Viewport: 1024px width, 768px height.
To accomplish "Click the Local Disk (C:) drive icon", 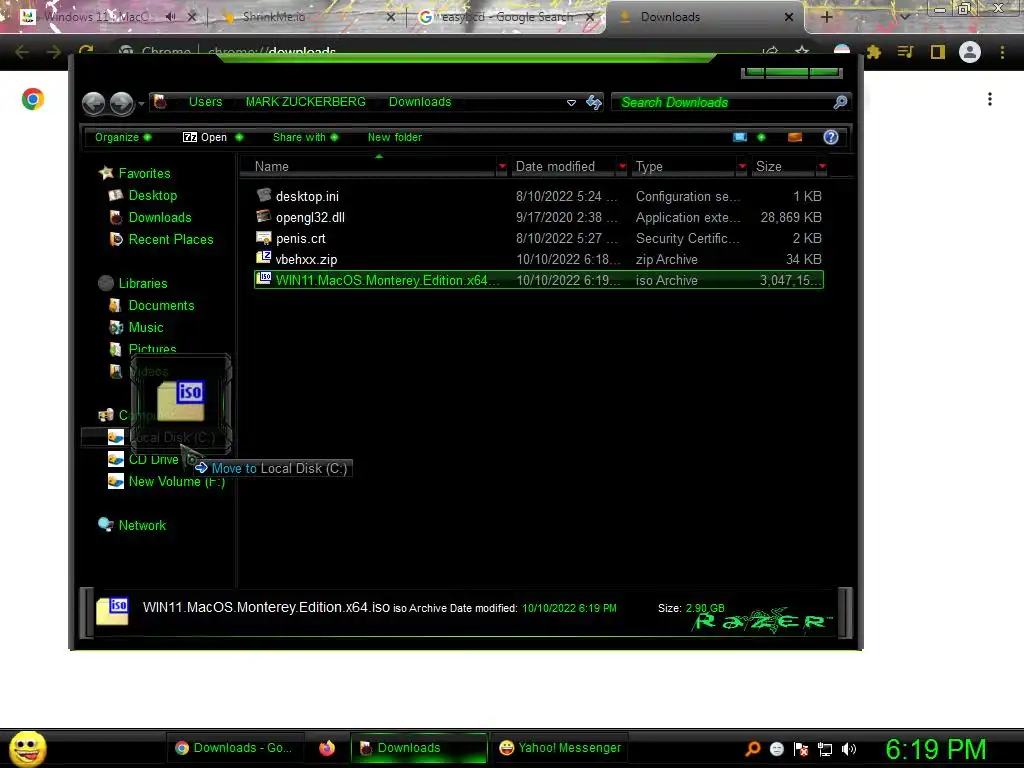I will 116,438.
